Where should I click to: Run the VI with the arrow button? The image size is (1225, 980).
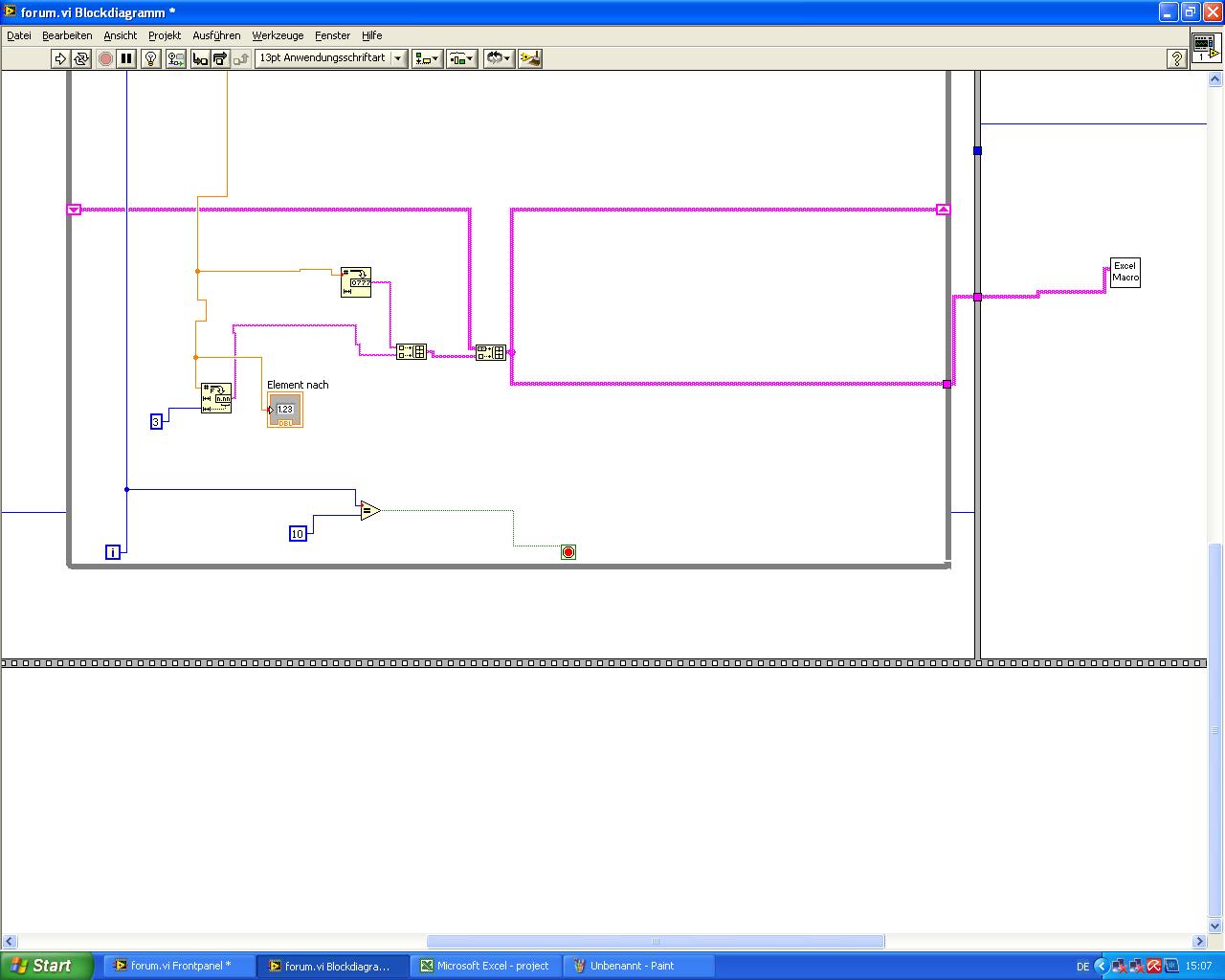click(60, 58)
